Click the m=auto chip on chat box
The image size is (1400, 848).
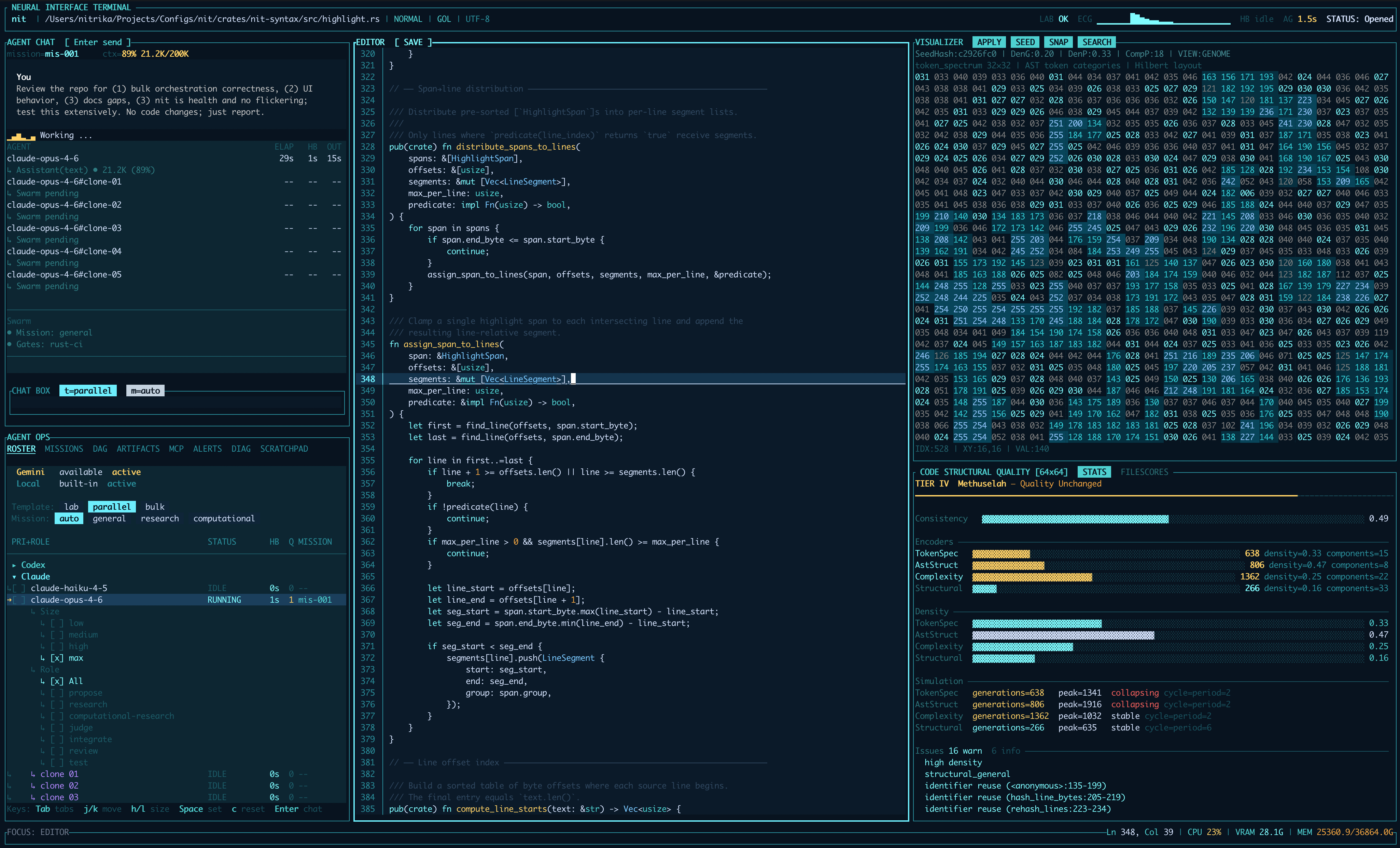tap(145, 391)
